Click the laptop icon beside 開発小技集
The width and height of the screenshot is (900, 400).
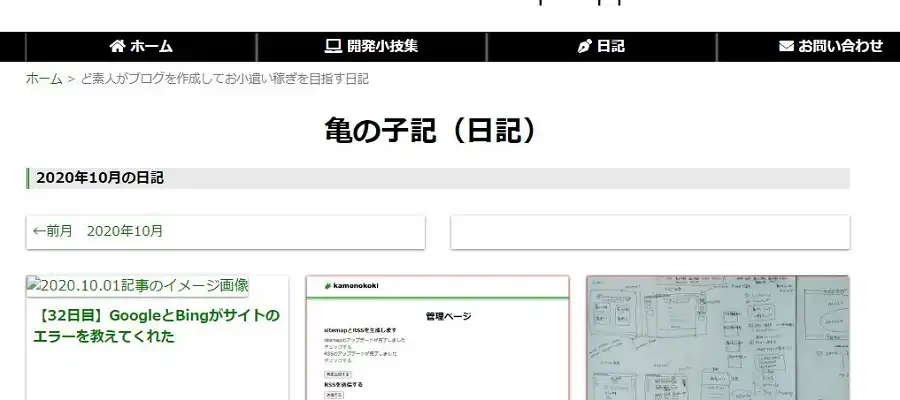click(333, 46)
